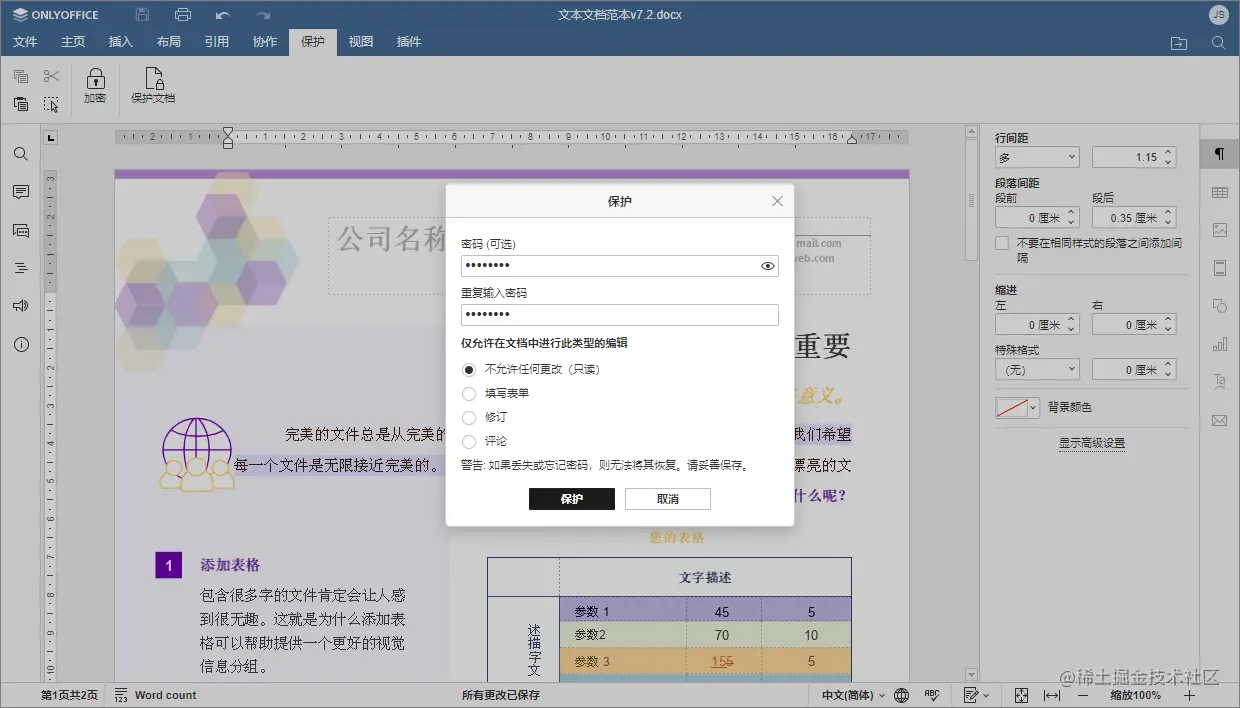Open the Comments panel
The width and height of the screenshot is (1240, 708).
[20, 191]
